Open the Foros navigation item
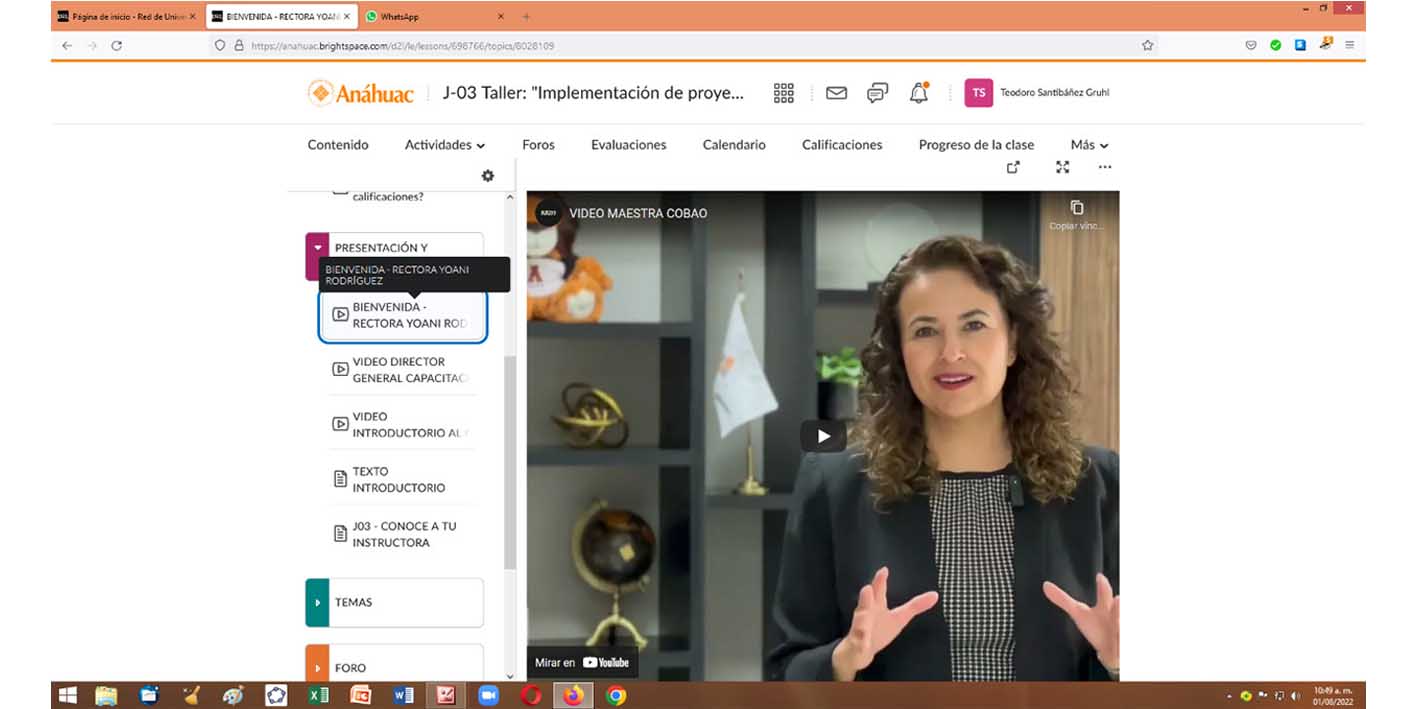 pos(538,145)
